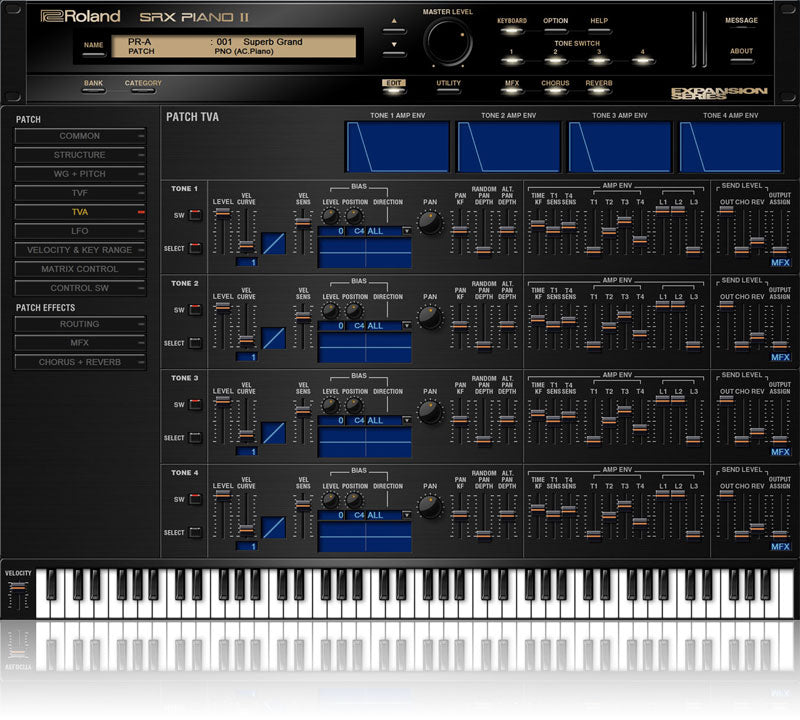
Task: Click Tone 1 bias position knob
Action: tap(354, 216)
